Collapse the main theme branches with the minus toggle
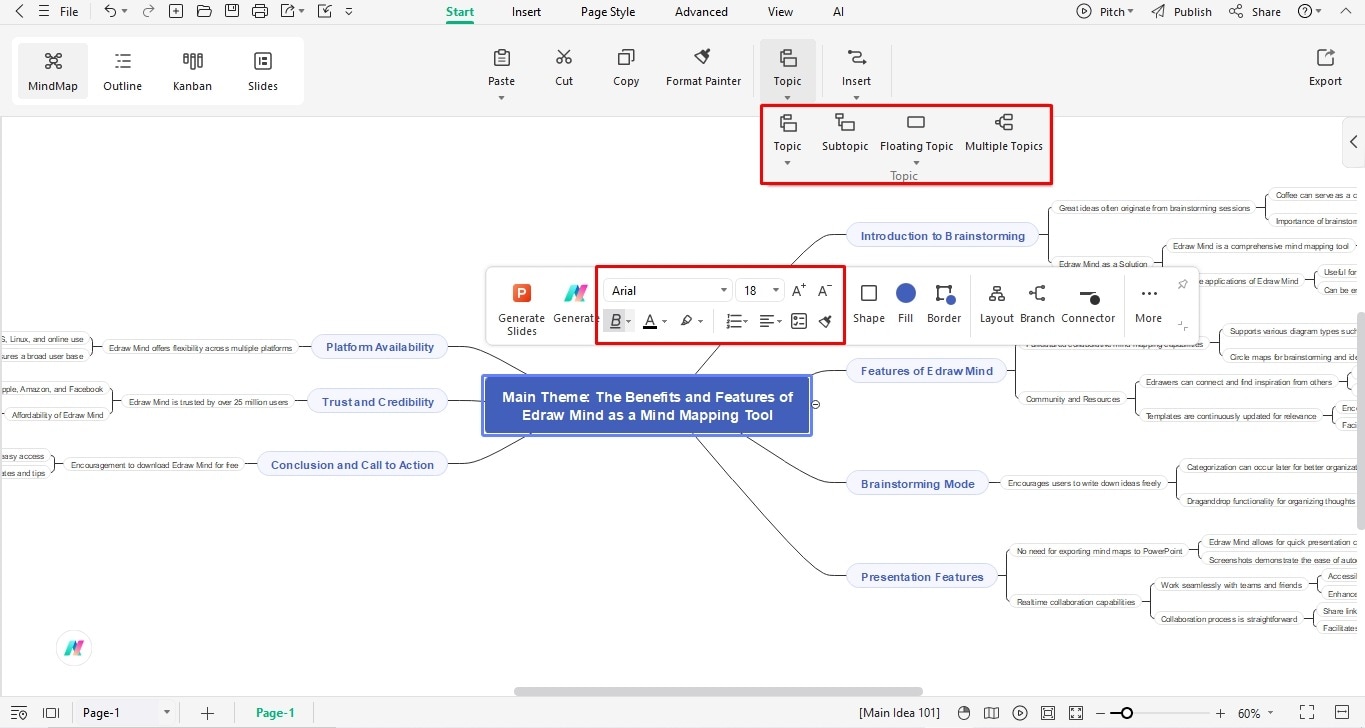 tap(817, 404)
